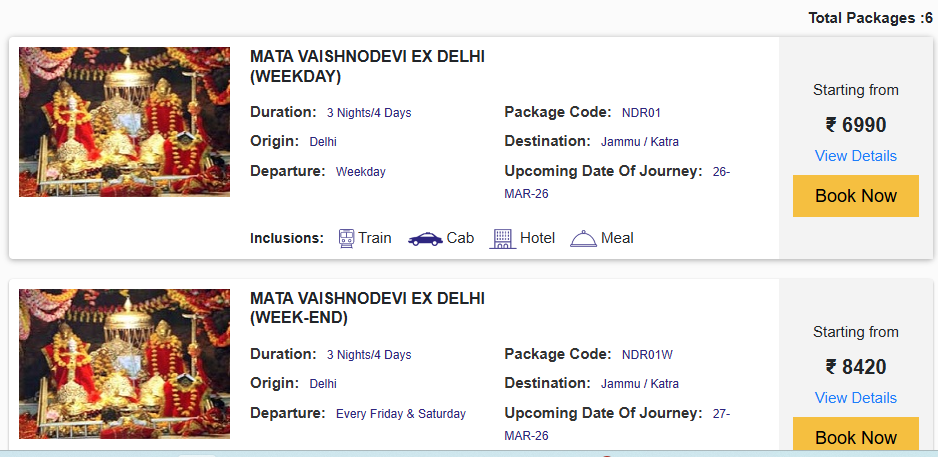938x457 pixels.
Task: Click package code NDR01W
Action: (x=646, y=355)
